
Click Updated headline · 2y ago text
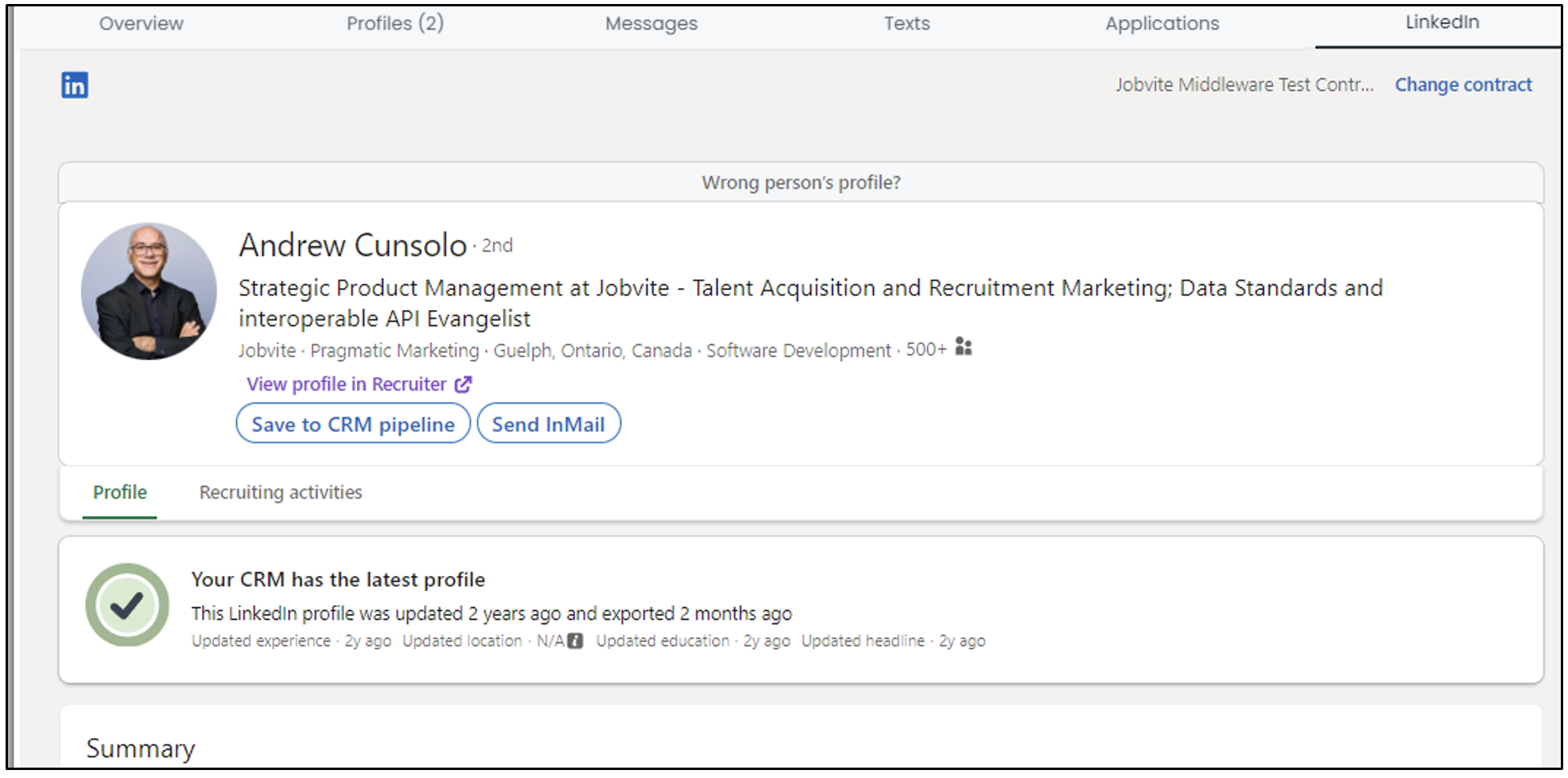[x=893, y=641]
